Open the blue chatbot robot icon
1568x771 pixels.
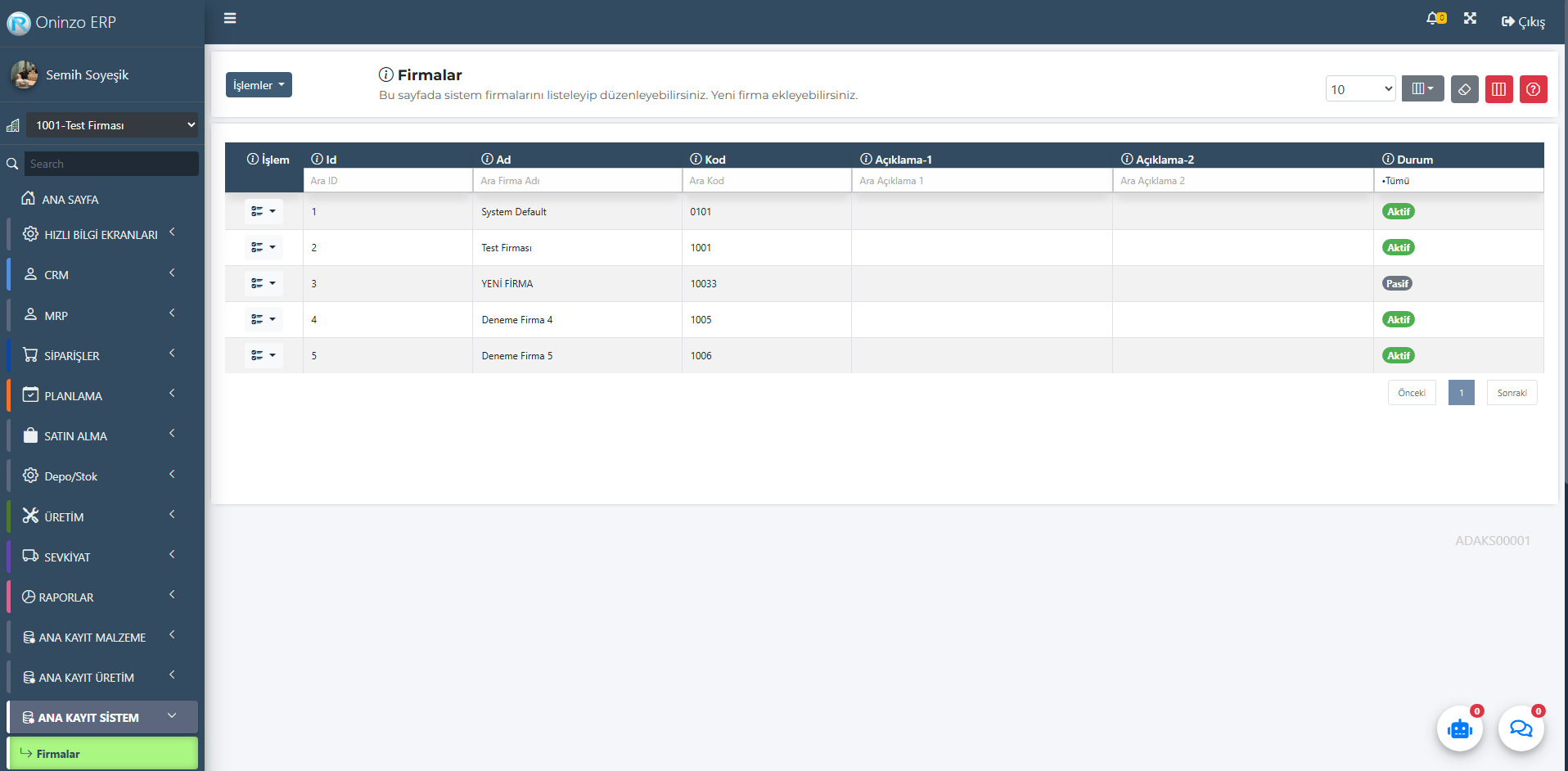pyautogui.click(x=1459, y=728)
